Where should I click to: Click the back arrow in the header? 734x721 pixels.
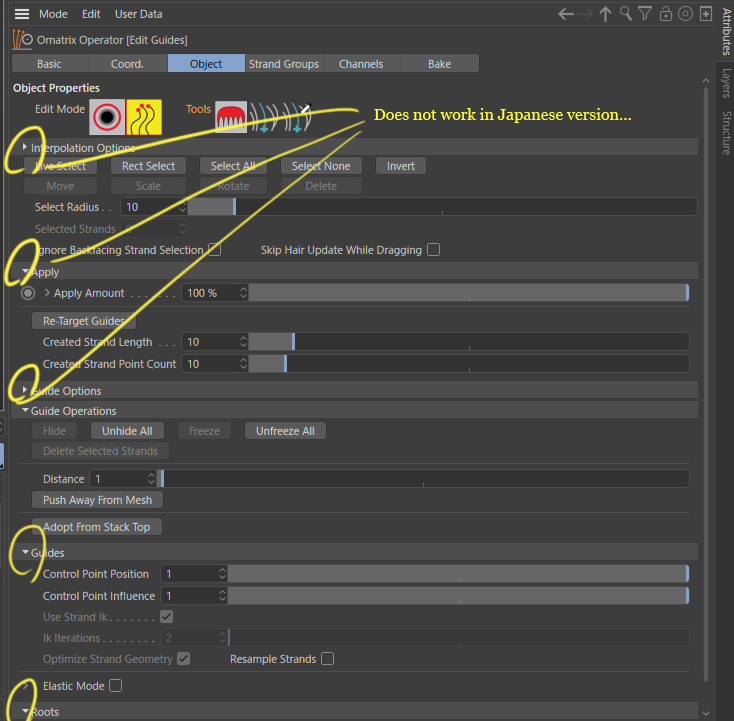click(x=566, y=14)
